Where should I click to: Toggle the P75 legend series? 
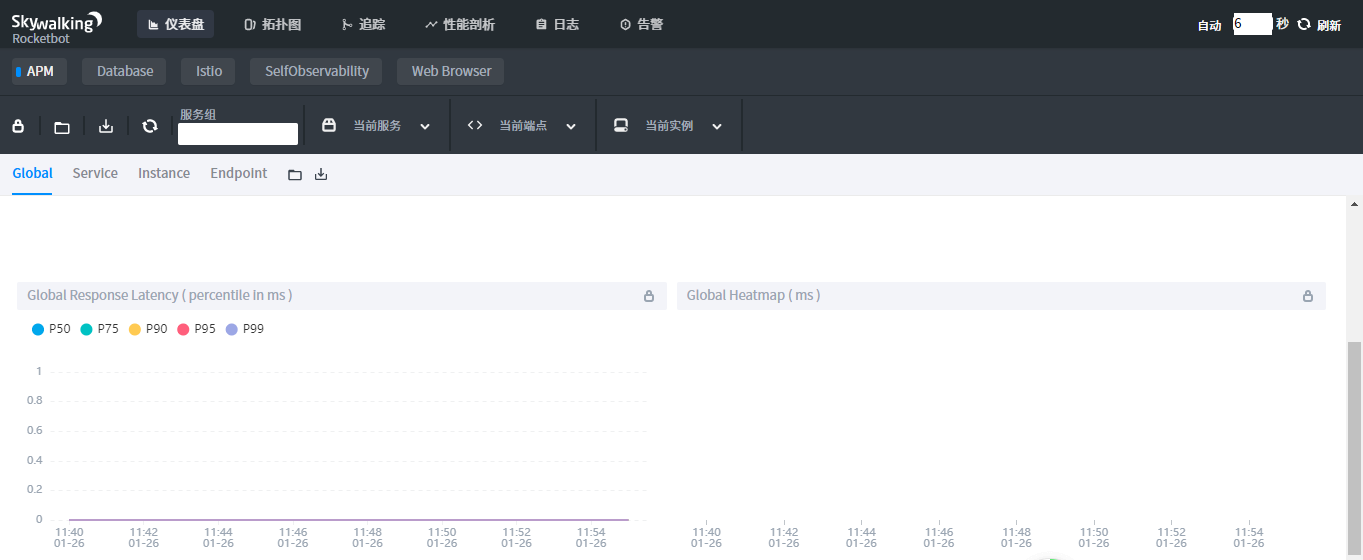tap(100, 329)
